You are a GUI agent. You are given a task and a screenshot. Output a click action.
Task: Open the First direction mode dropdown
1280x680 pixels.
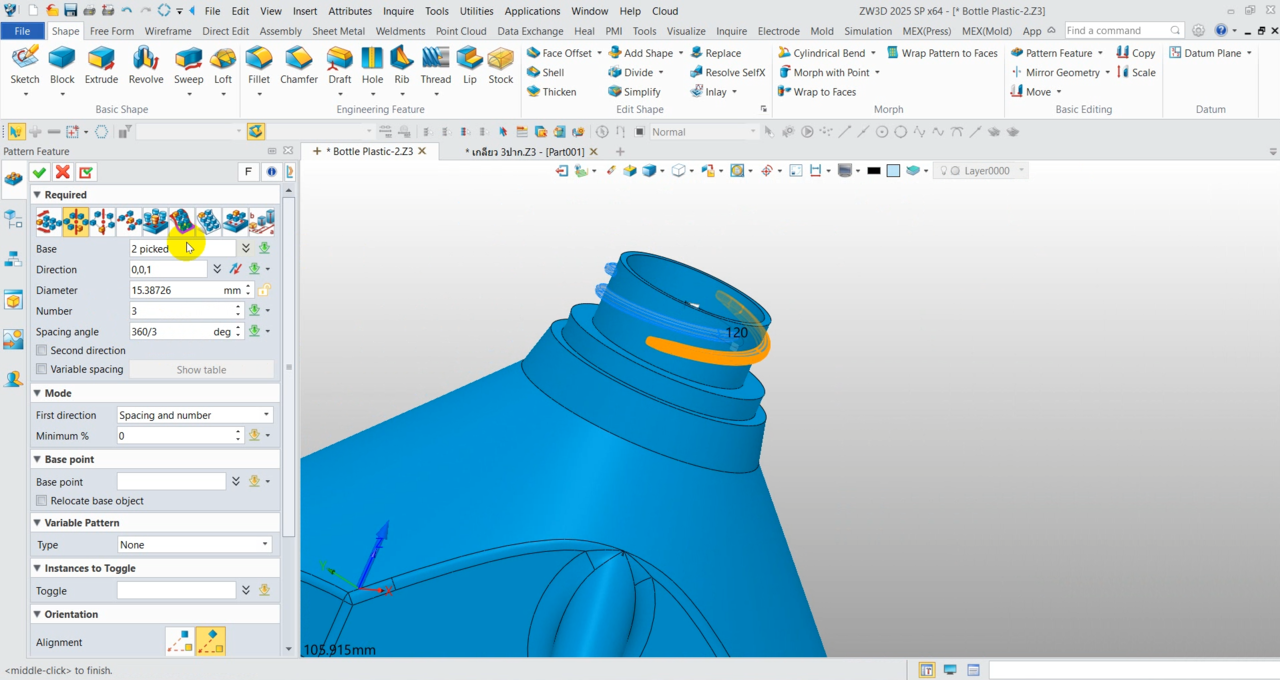point(194,415)
